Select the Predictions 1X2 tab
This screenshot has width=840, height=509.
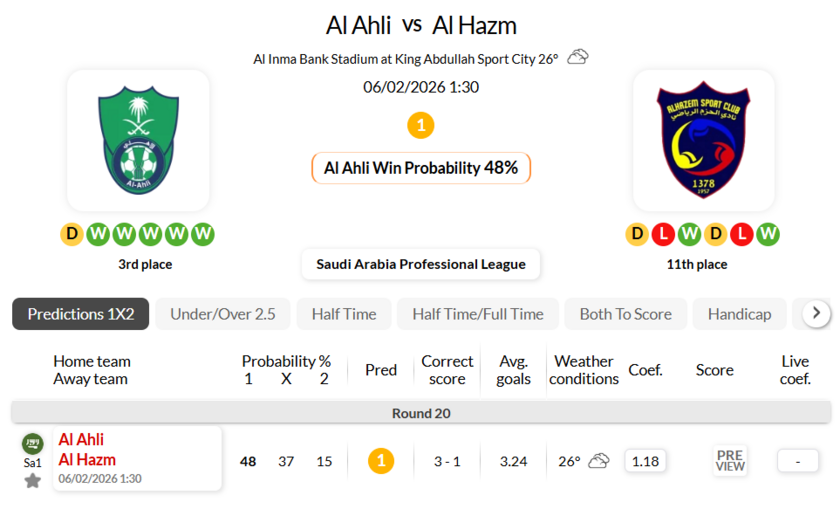81,314
